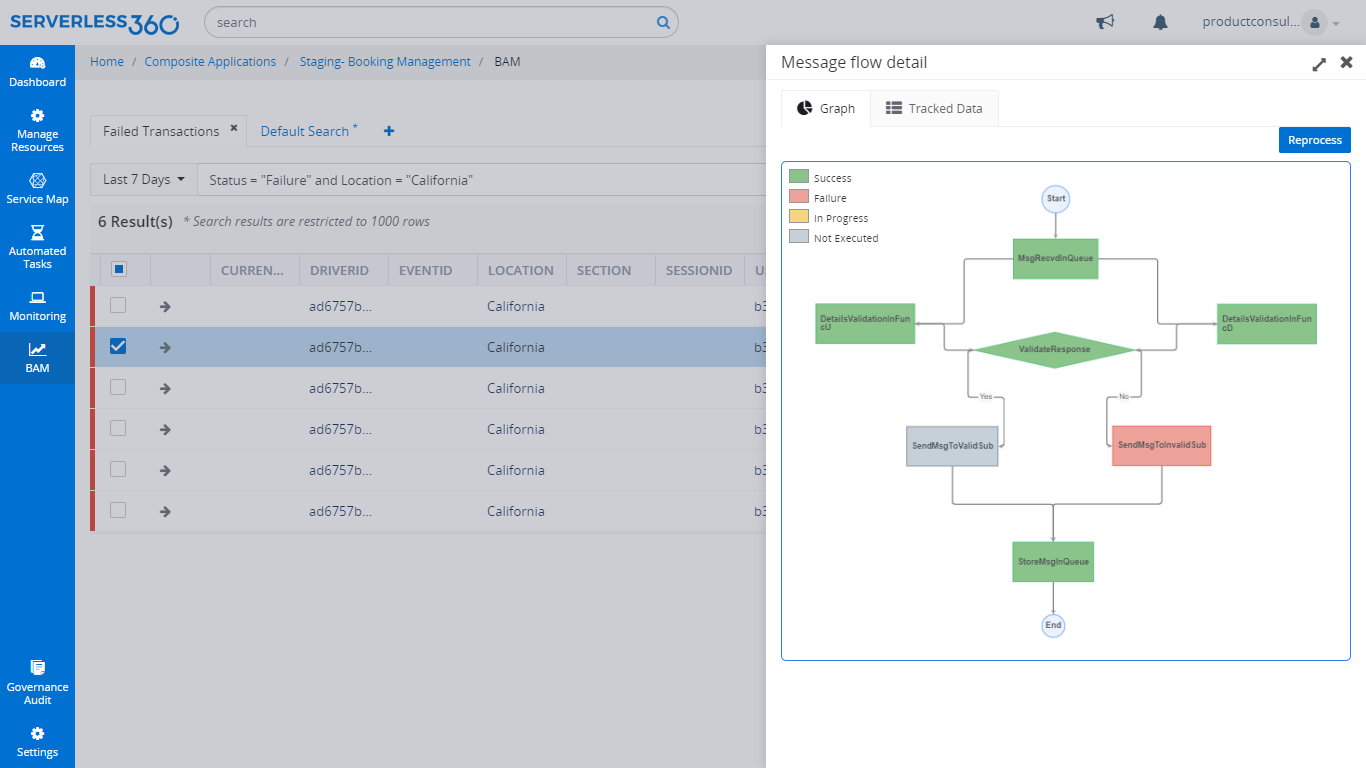Check the sixth result row checkbox

[118, 510]
